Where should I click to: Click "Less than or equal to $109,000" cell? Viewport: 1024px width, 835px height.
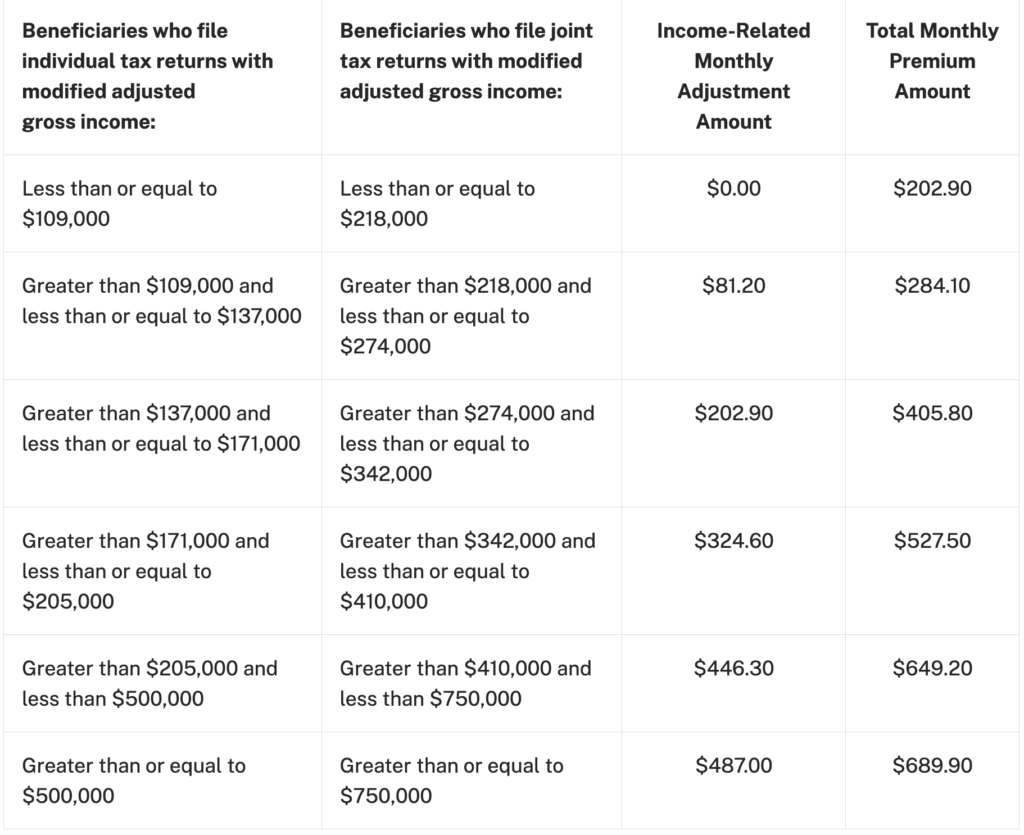(x=119, y=203)
